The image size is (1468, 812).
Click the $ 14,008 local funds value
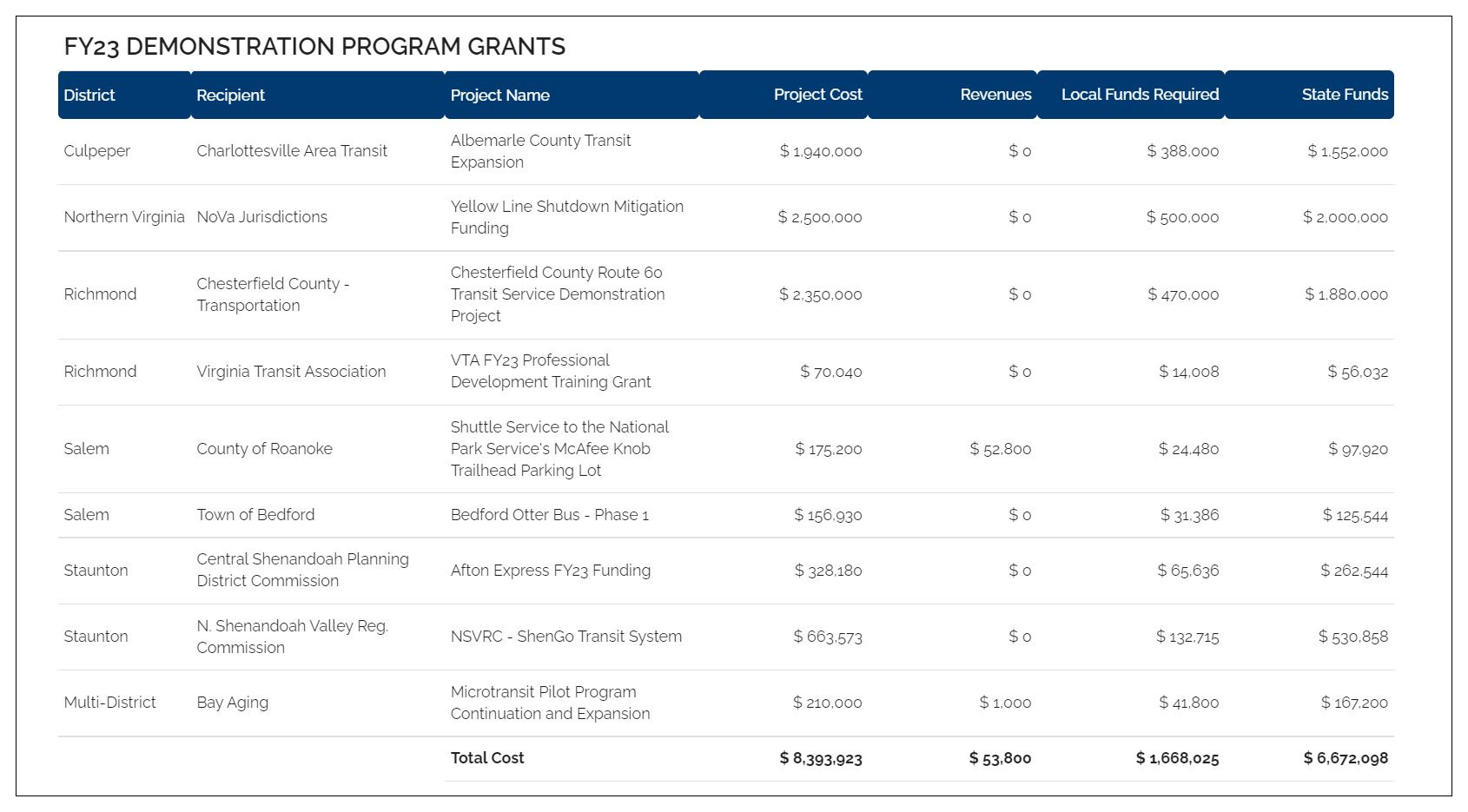click(x=1189, y=372)
